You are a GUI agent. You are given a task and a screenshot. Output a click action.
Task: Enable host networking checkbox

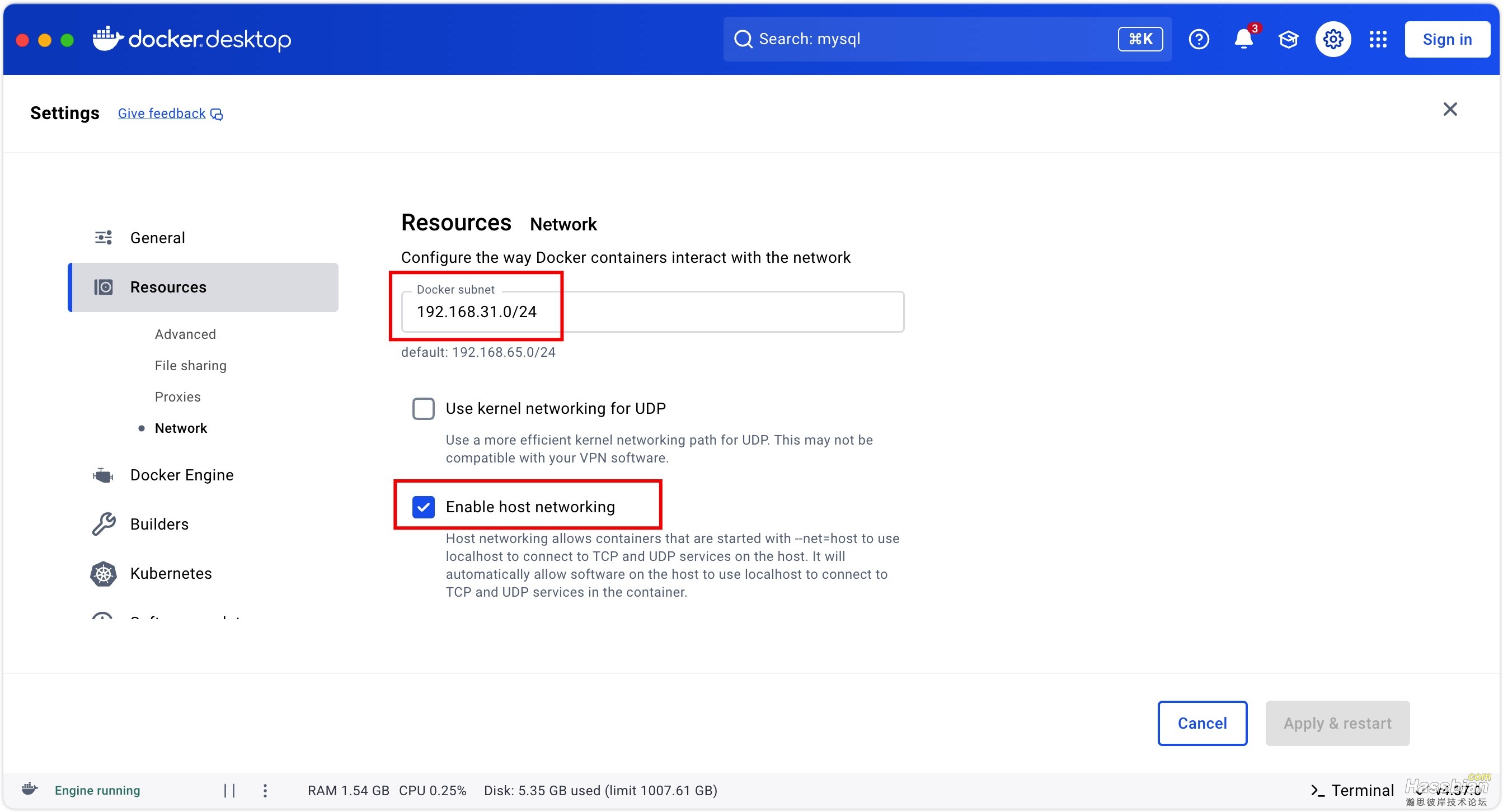tap(425, 506)
